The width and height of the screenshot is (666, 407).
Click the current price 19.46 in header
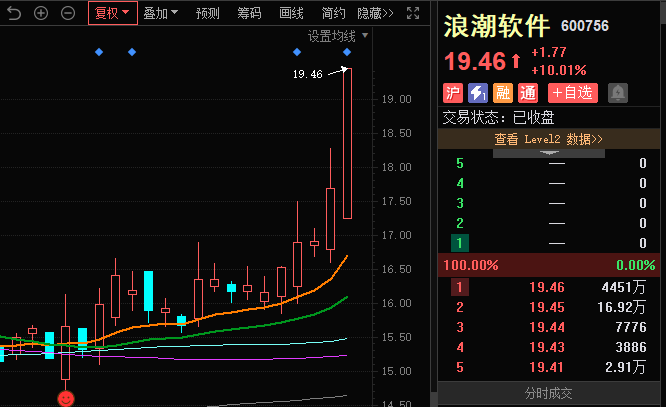coord(475,61)
